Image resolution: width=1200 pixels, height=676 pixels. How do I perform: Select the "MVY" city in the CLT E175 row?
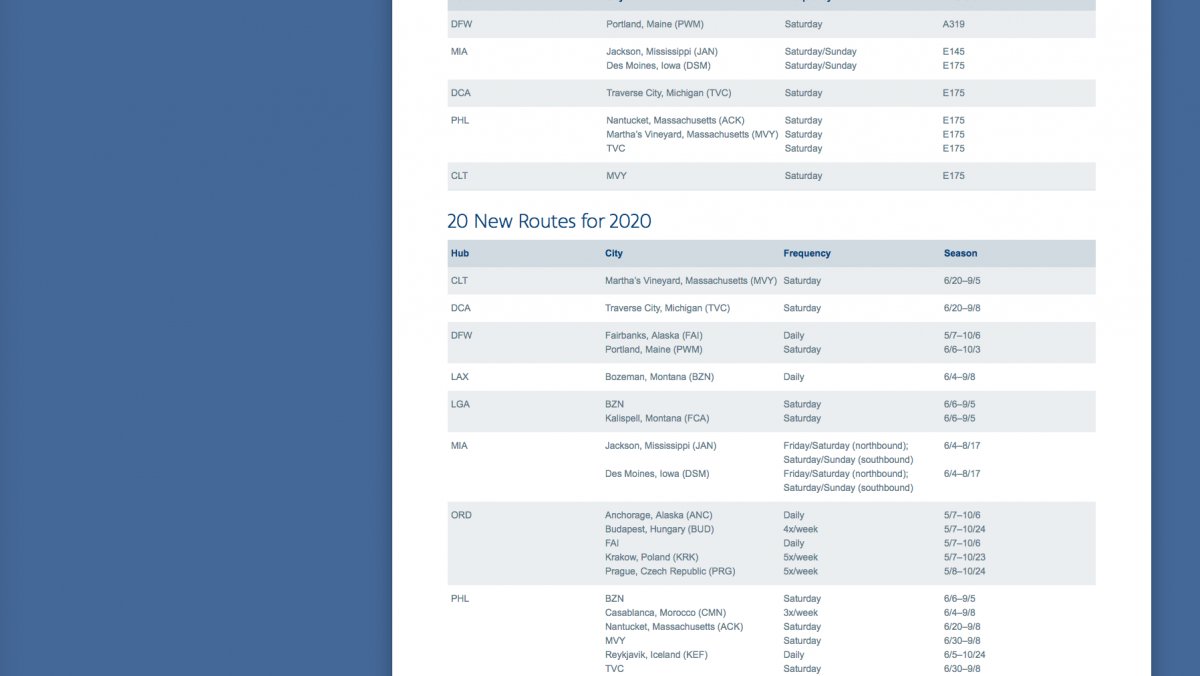pyautogui.click(x=616, y=176)
